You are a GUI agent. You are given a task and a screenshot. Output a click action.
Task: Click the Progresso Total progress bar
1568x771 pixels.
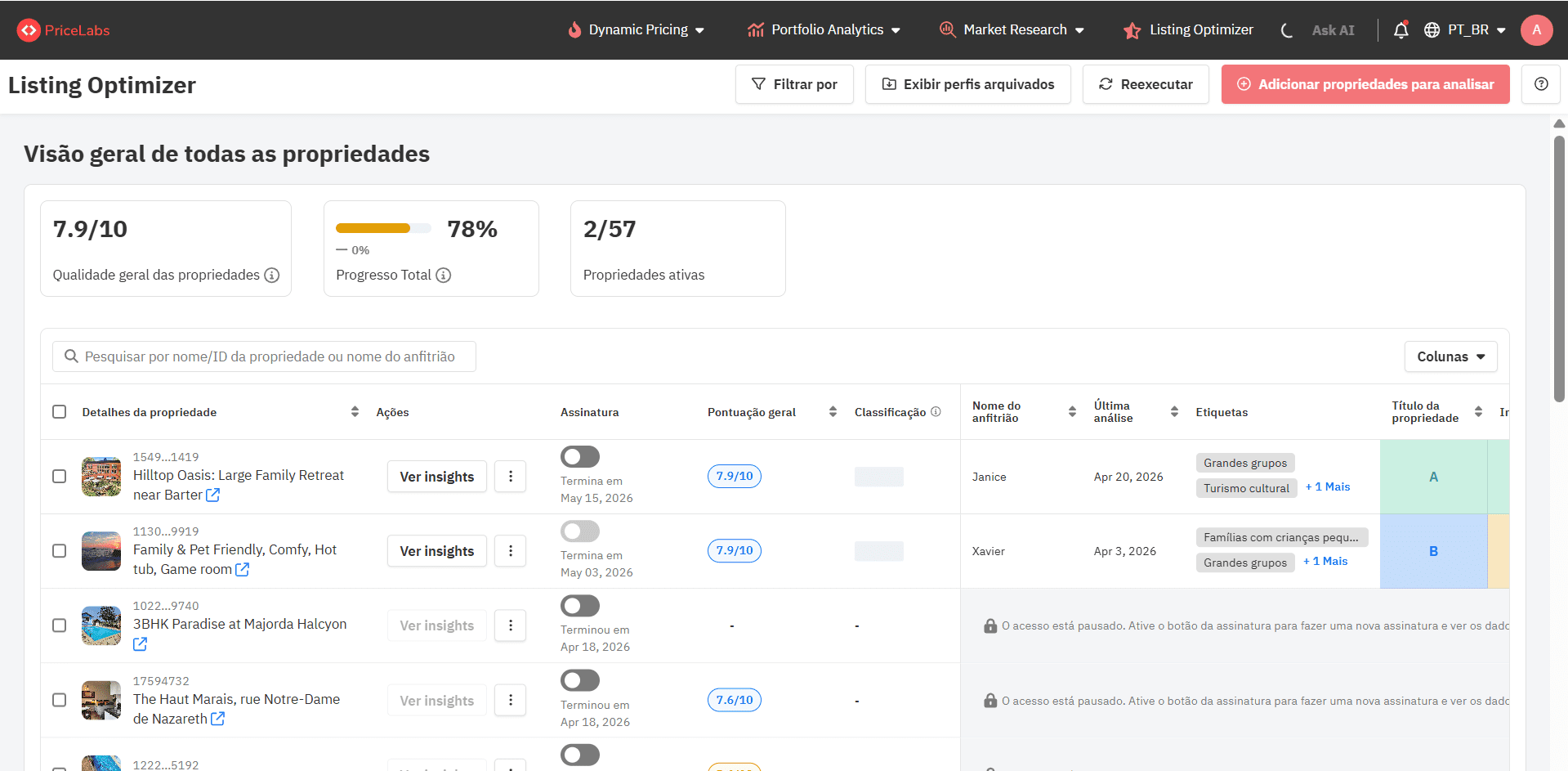[x=383, y=228]
